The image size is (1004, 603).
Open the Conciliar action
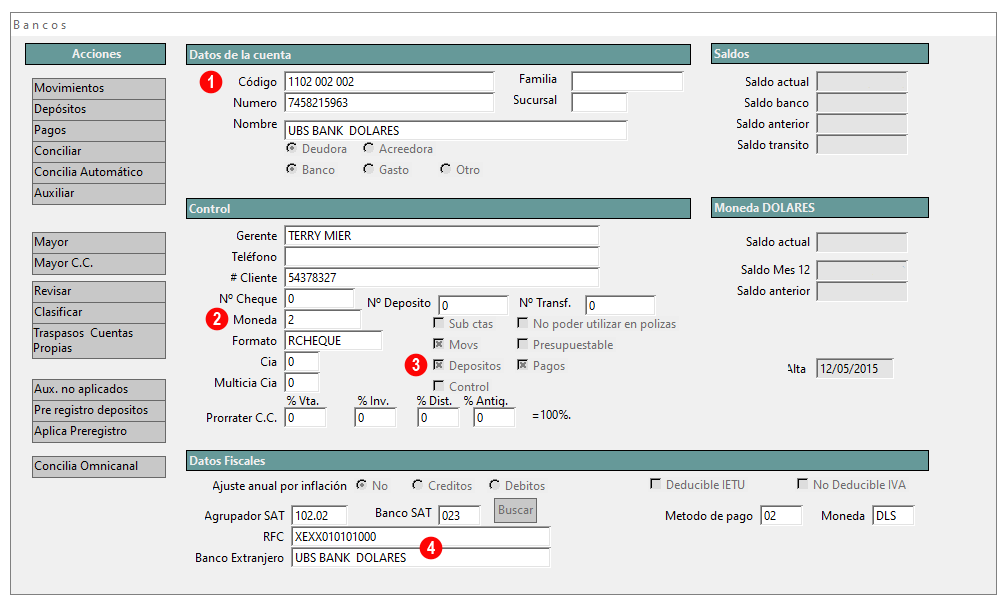click(99, 152)
